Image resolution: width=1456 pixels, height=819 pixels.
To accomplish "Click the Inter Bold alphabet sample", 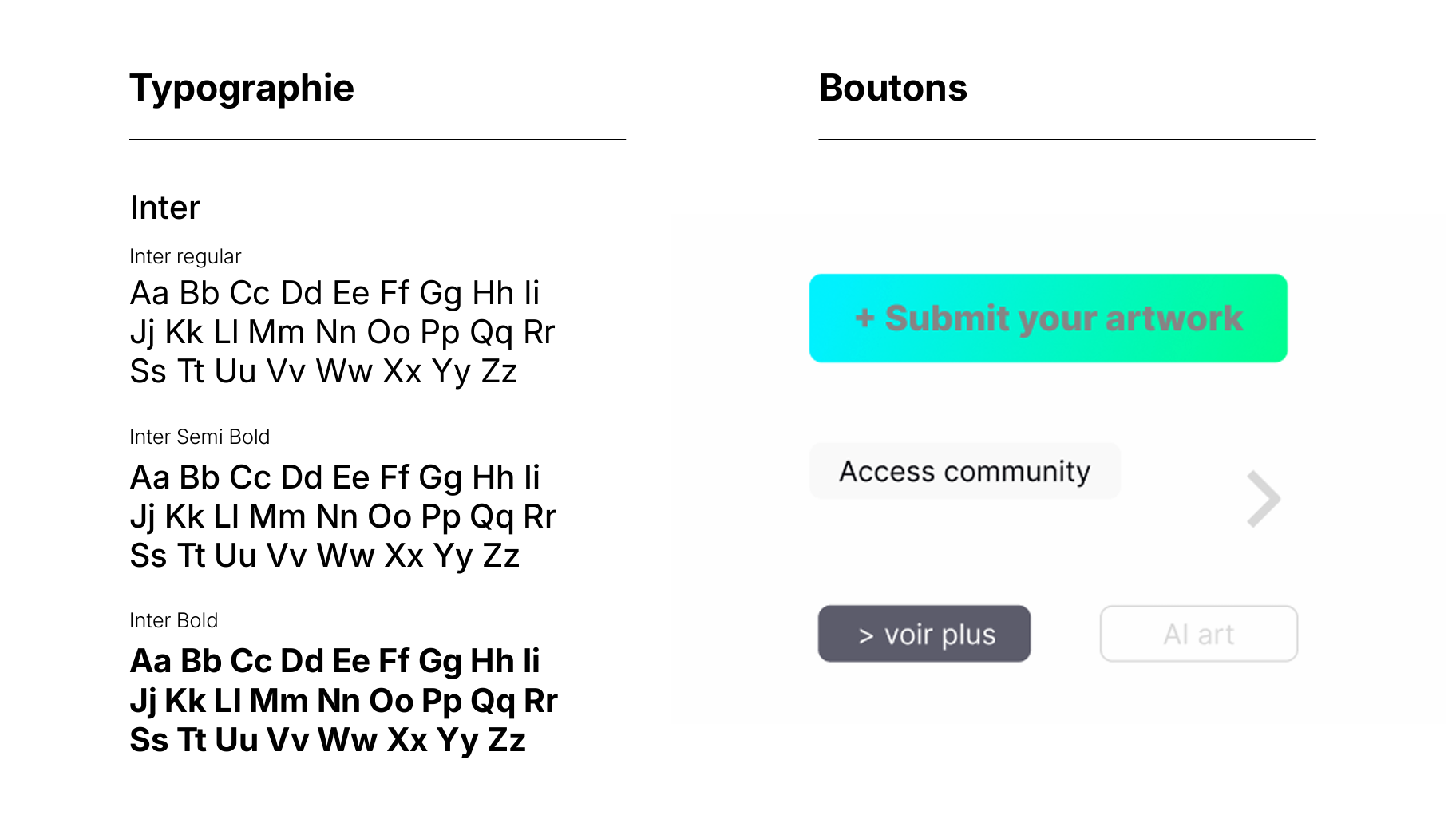I will (x=343, y=700).
